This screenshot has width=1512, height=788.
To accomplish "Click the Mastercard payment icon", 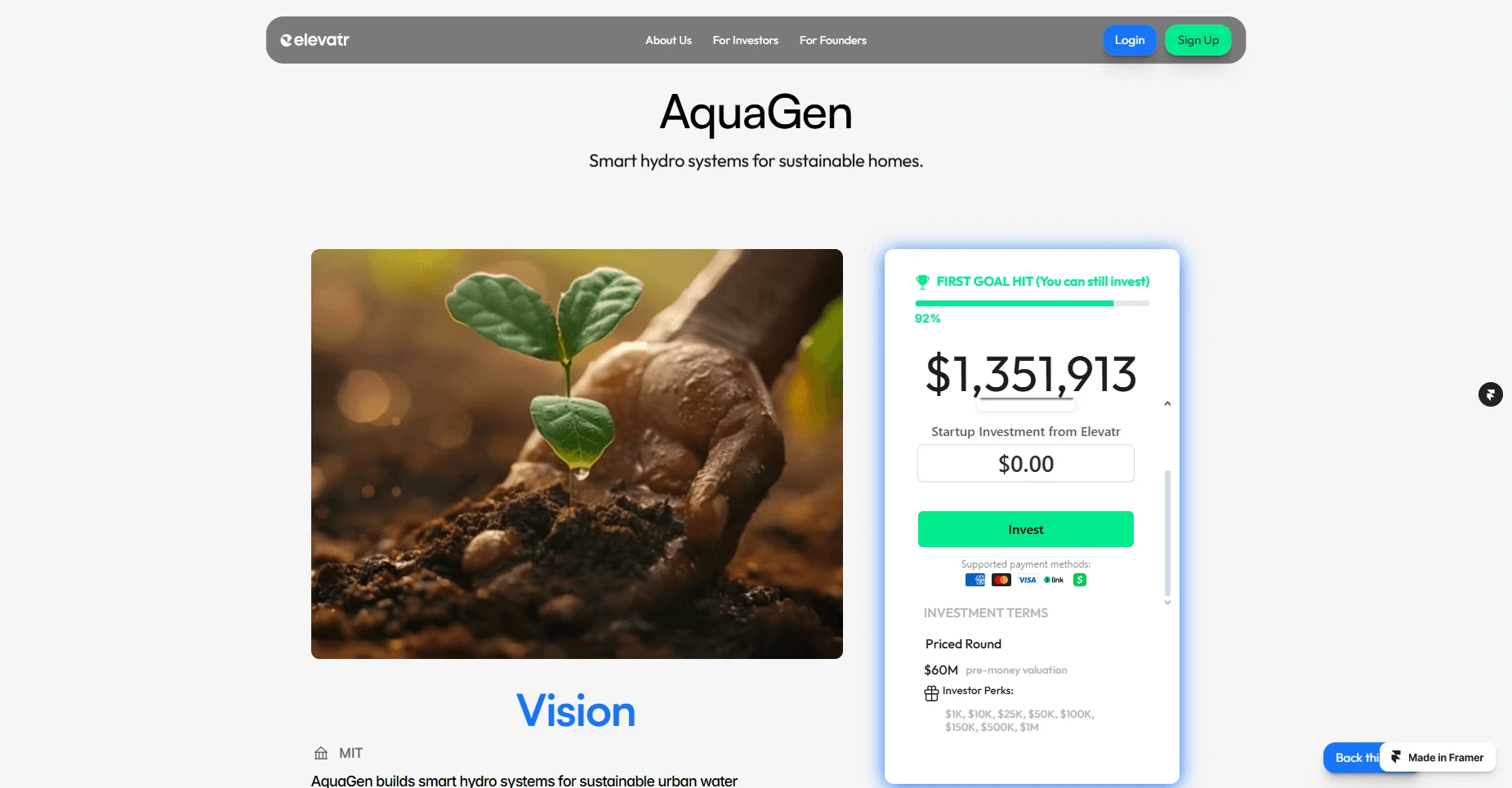I will point(1001,580).
